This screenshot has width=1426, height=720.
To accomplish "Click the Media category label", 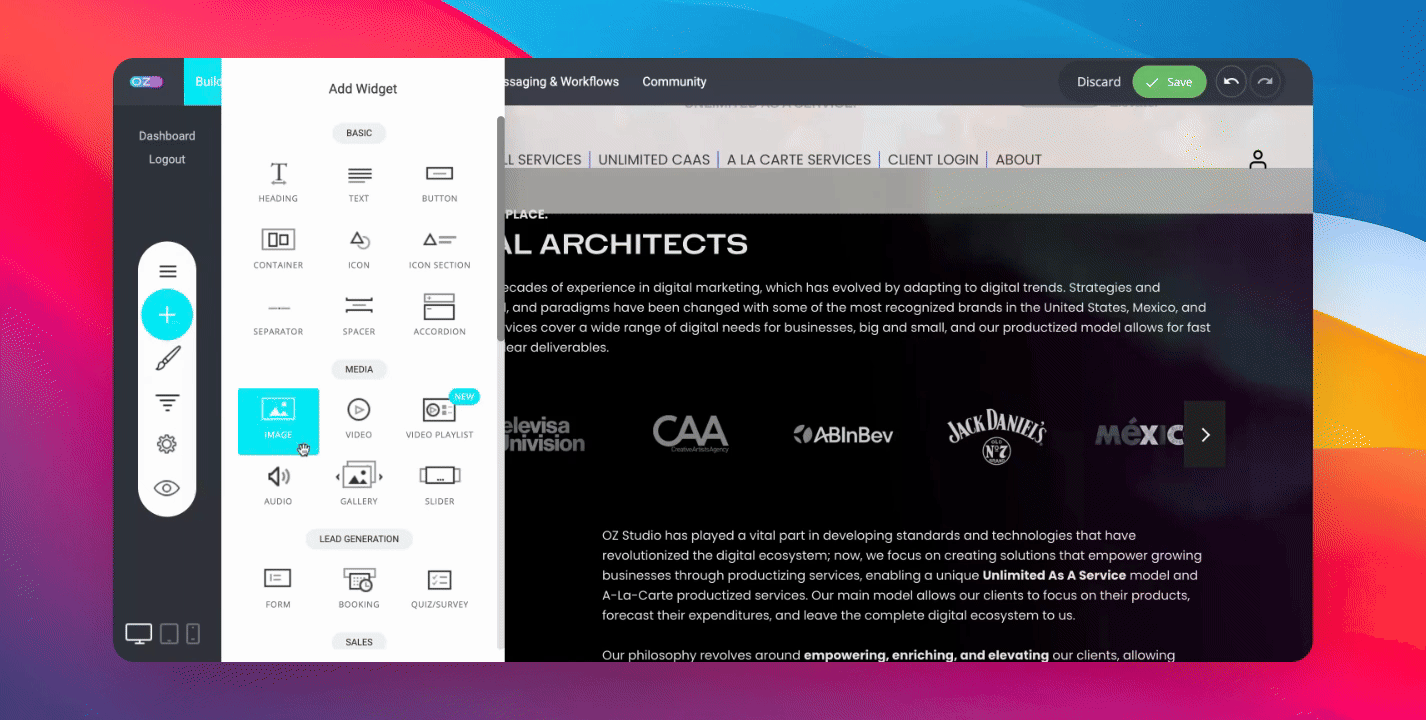I will [x=359, y=369].
